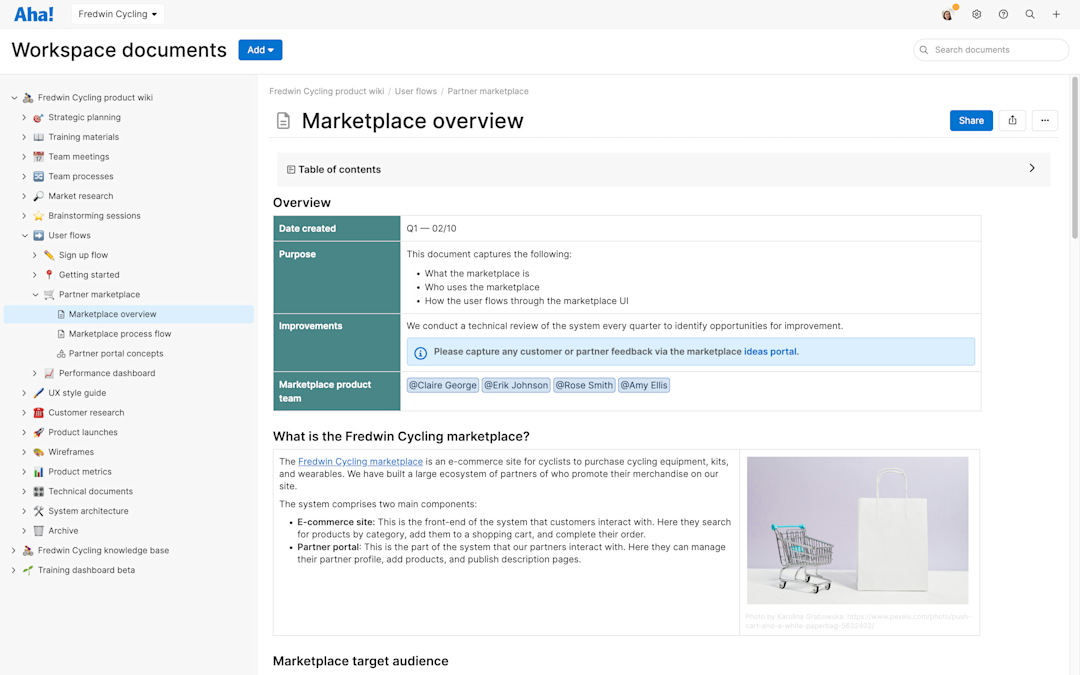Open the Add button dropdown
The width and height of the screenshot is (1080, 675).
tap(260, 49)
